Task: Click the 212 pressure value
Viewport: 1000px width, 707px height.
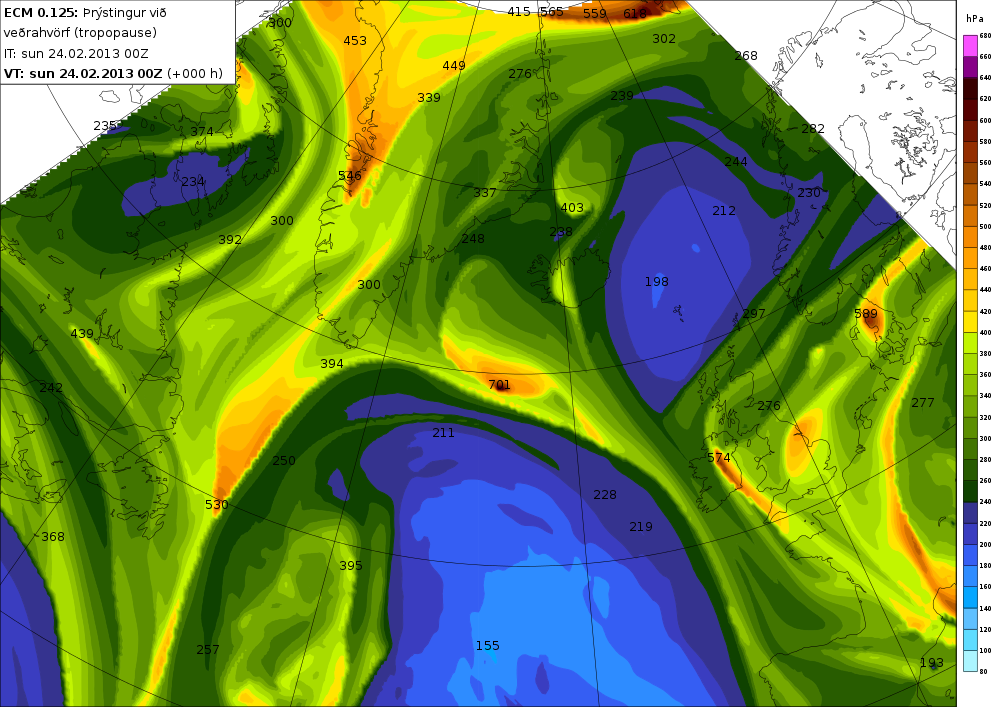Action: 724,210
